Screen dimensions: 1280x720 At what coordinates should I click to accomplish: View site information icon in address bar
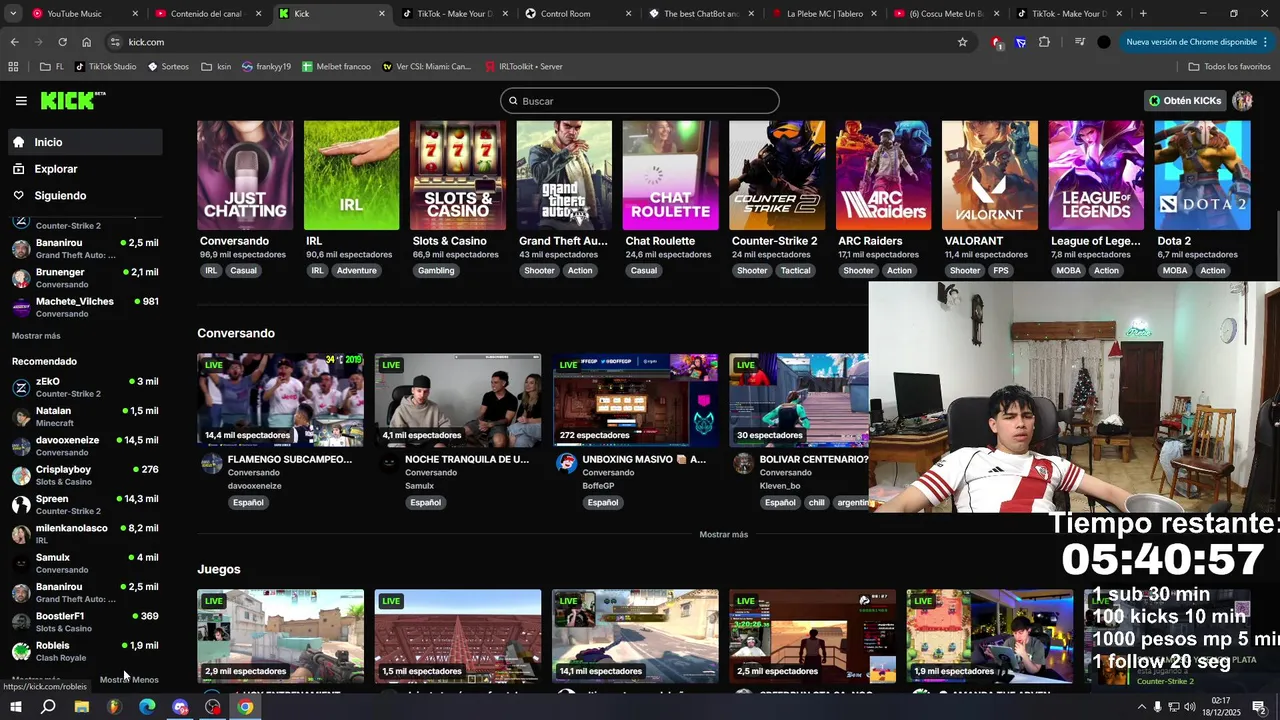click(x=115, y=42)
